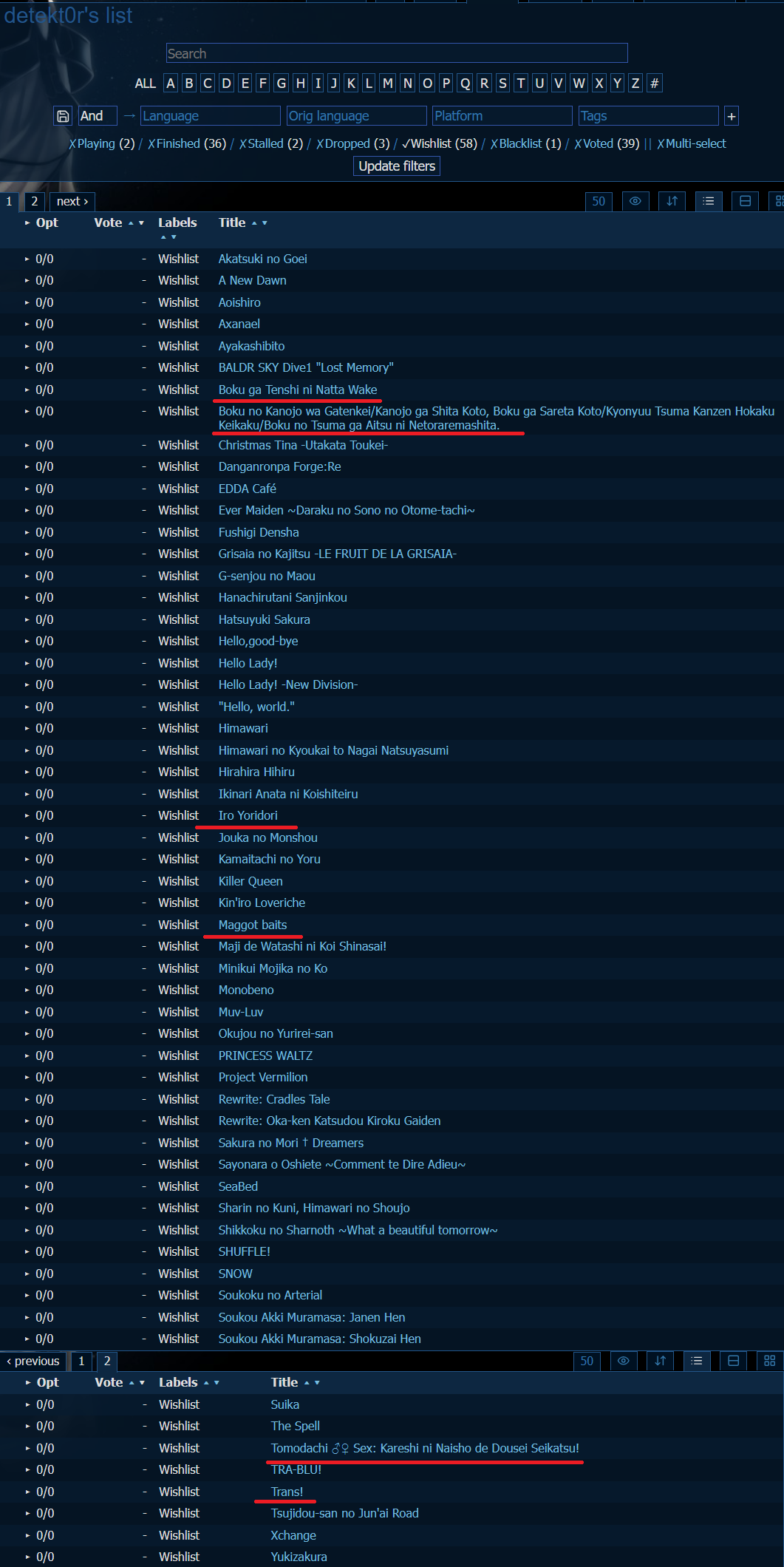Filter titles by letter A

point(171,83)
